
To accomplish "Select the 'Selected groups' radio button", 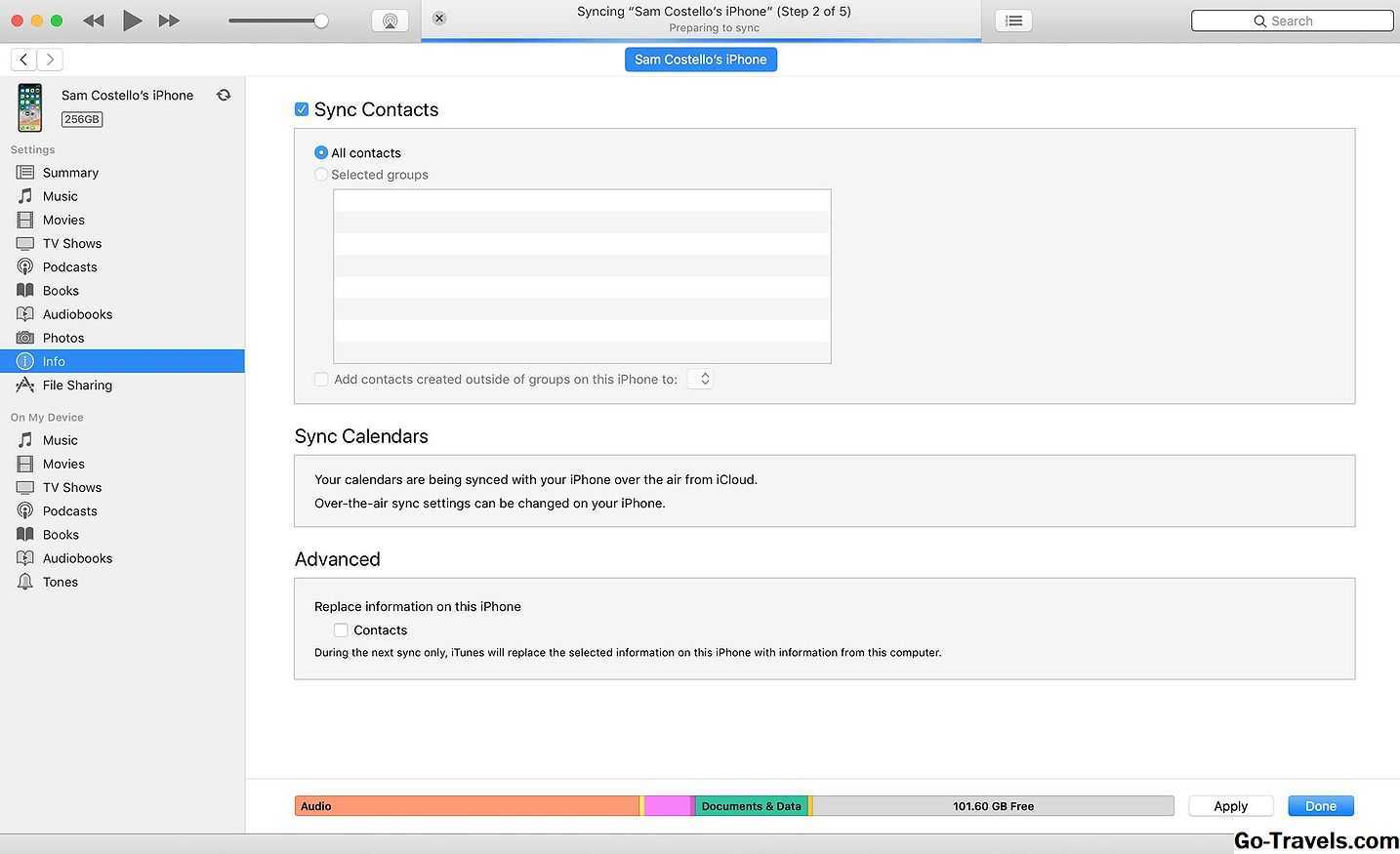I will (321, 175).
